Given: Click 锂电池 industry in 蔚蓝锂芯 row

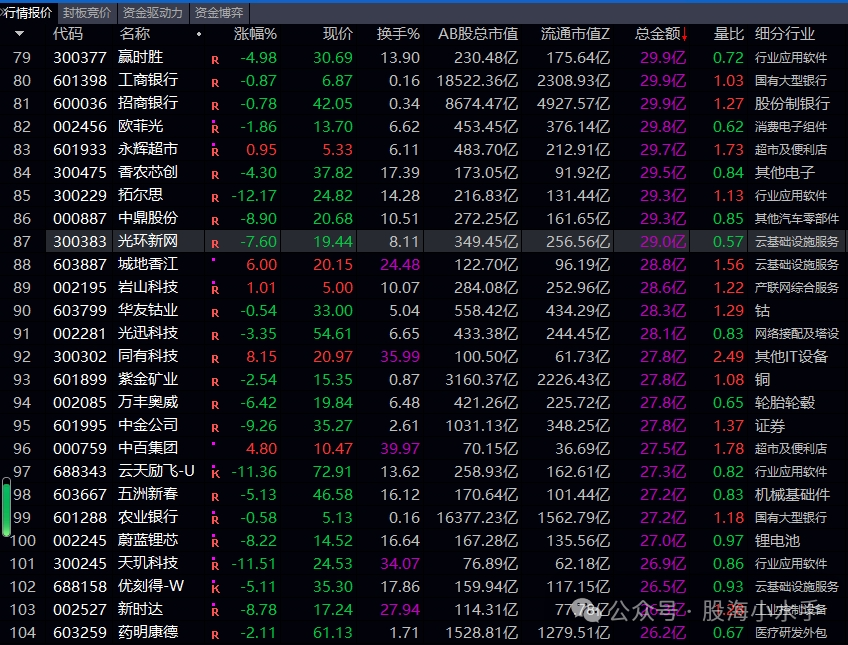Looking at the screenshot, I should click(777, 540).
